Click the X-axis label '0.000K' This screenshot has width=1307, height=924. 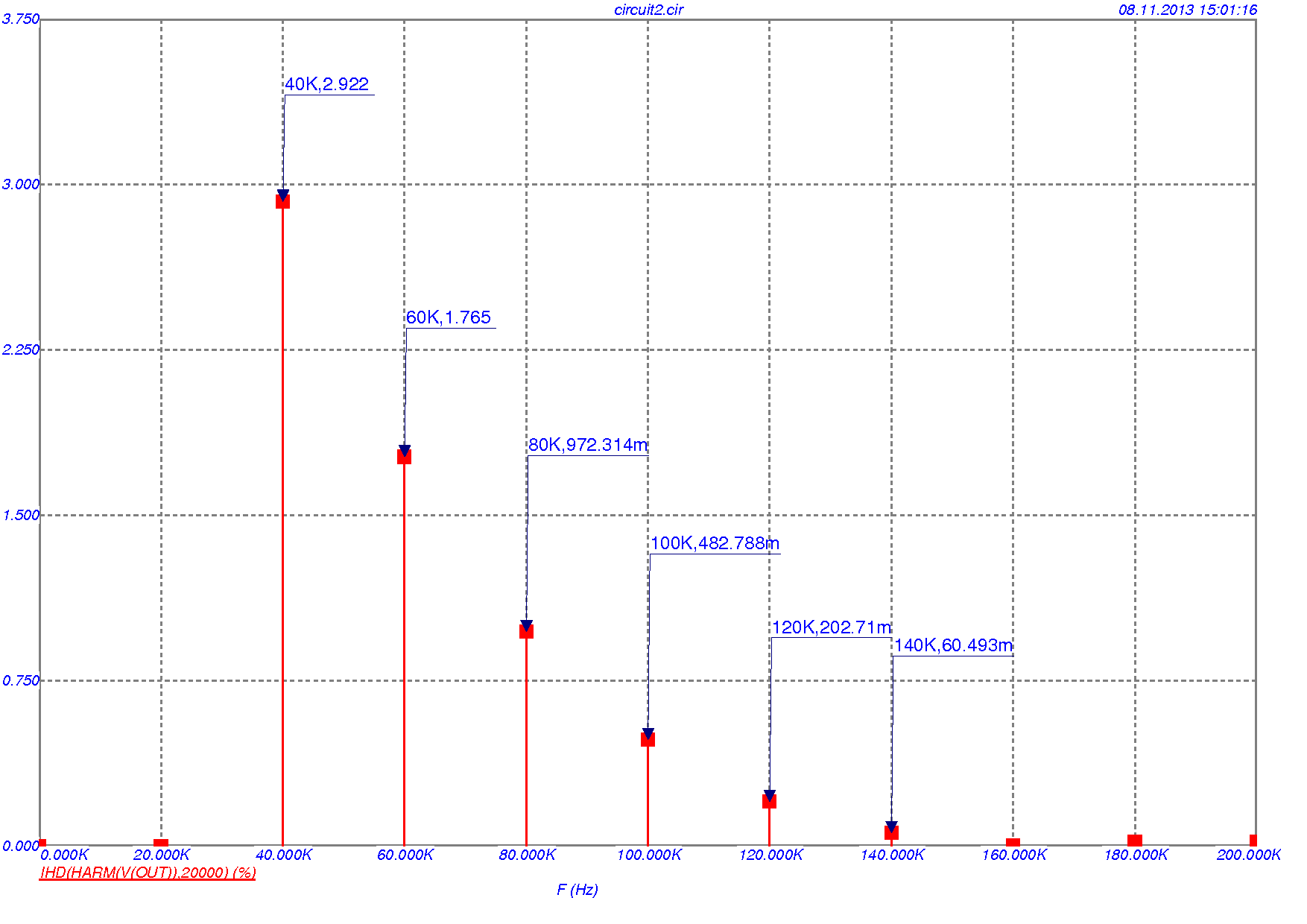[x=65, y=855]
